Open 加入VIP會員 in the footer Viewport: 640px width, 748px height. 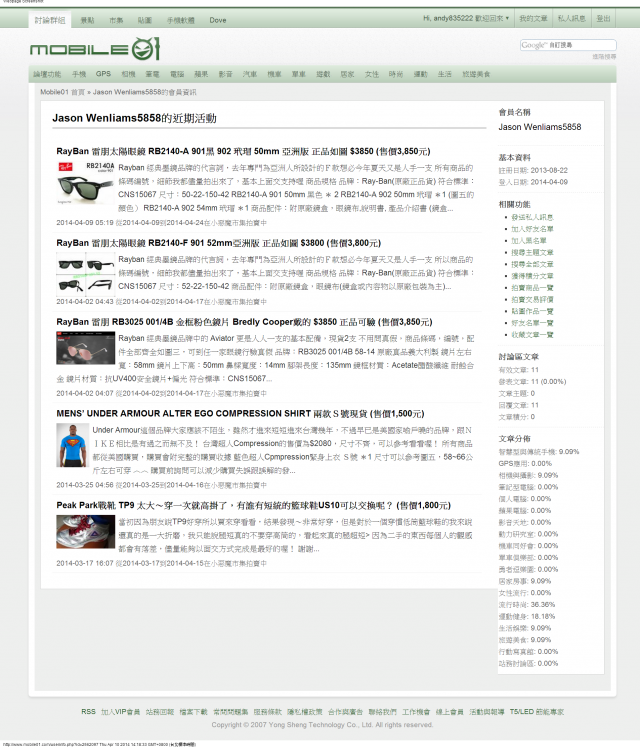[120, 712]
